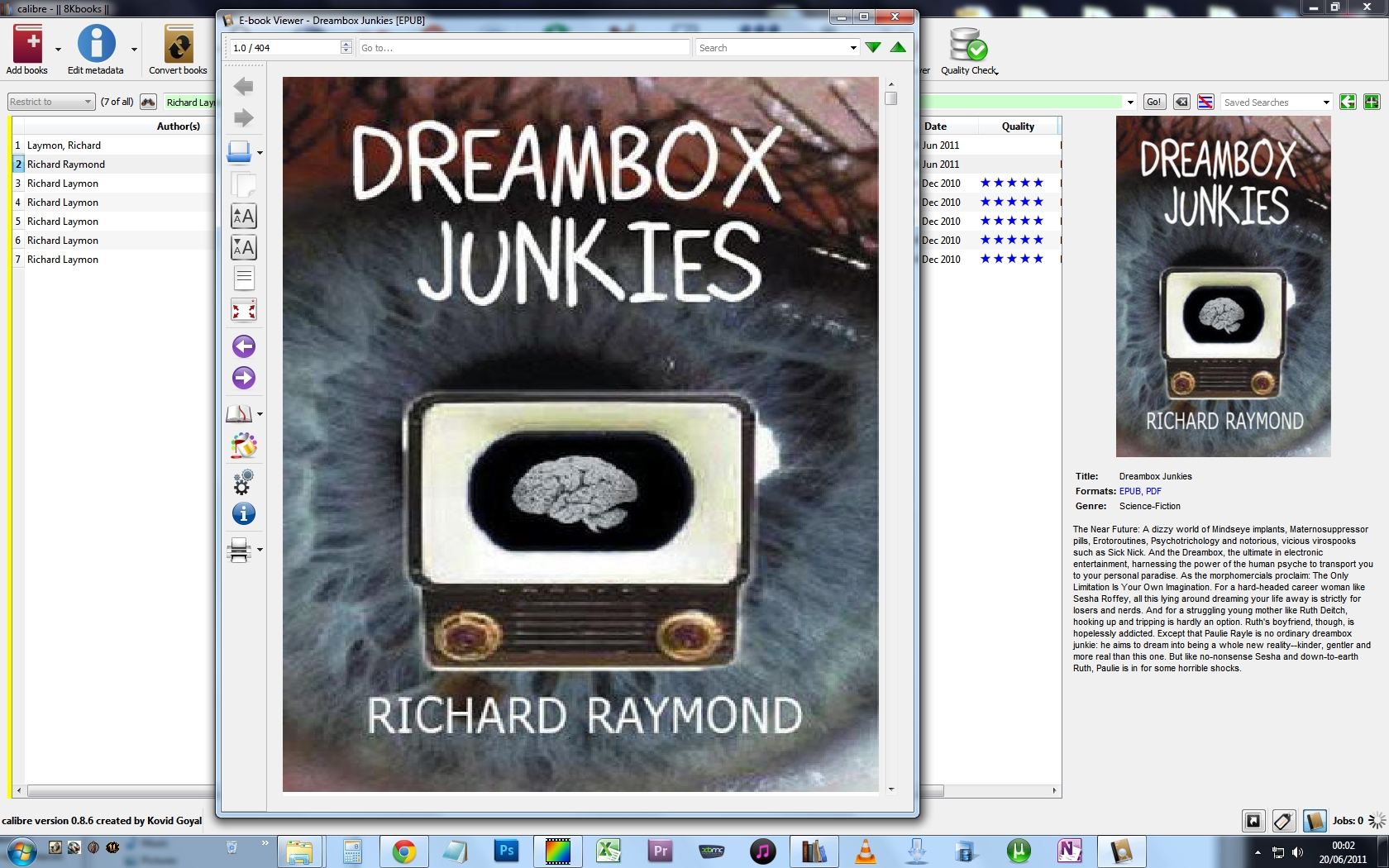
Task: Click Find previous green up arrow
Action: [898, 48]
